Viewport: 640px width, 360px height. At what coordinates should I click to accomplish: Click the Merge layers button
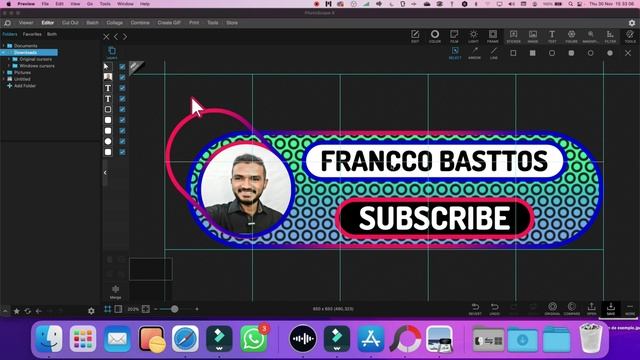pyautogui.click(x=116, y=292)
